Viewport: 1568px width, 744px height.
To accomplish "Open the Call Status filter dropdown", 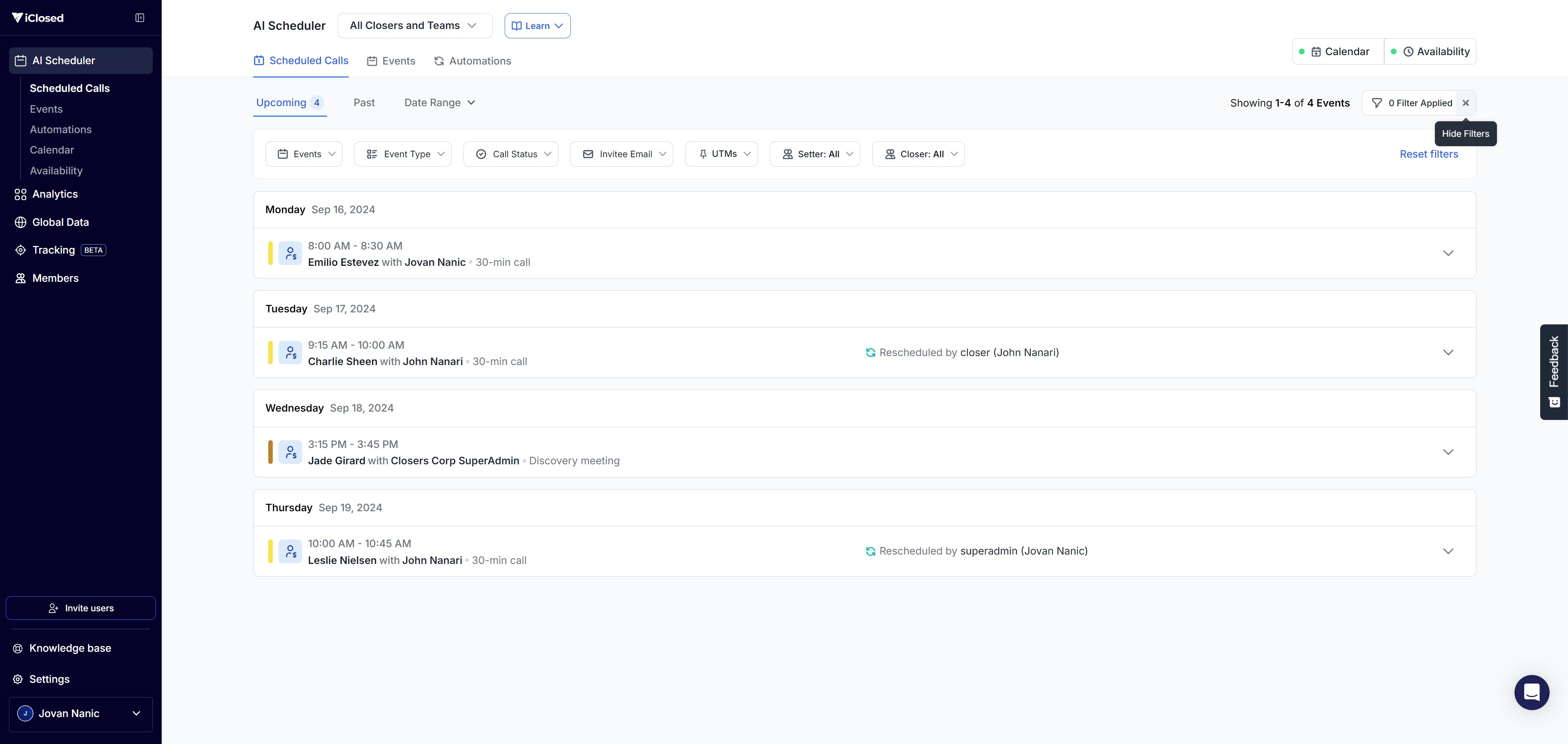I will 510,154.
